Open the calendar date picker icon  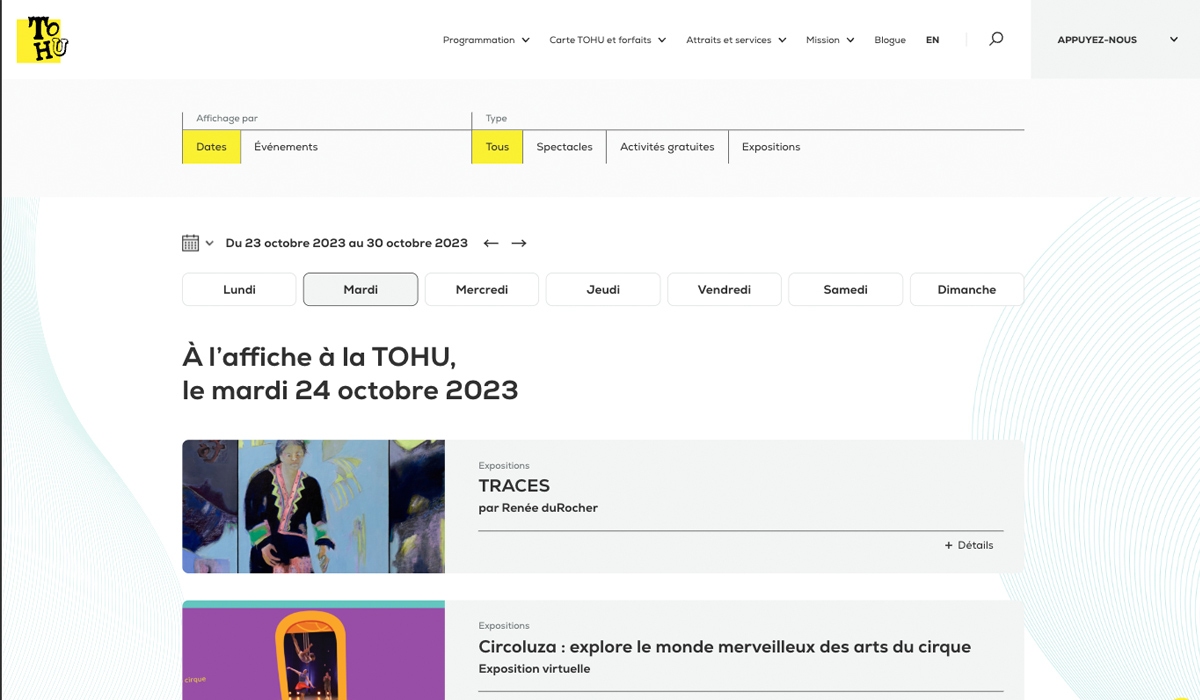(190, 243)
